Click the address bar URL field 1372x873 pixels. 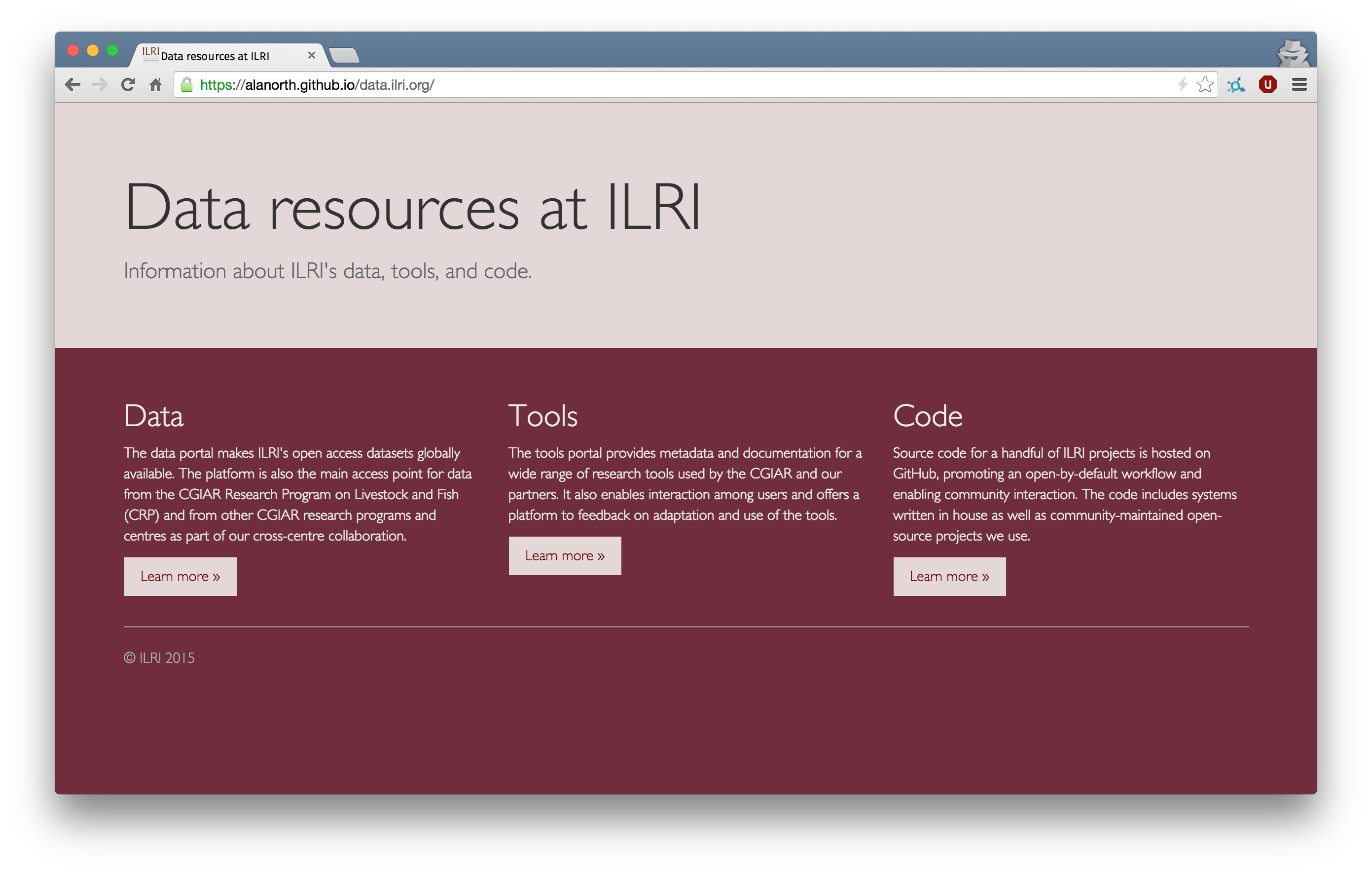pos(627,85)
